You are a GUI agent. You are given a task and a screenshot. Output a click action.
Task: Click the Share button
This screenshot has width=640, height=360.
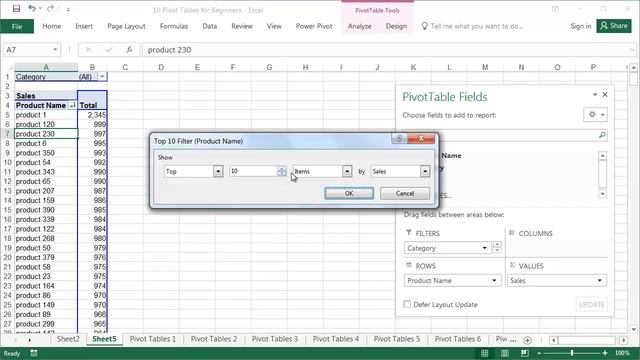(x=614, y=26)
